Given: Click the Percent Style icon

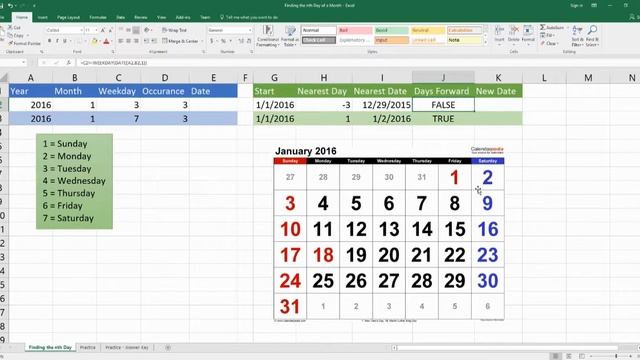Looking at the screenshot, I should (x=223, y=41).
